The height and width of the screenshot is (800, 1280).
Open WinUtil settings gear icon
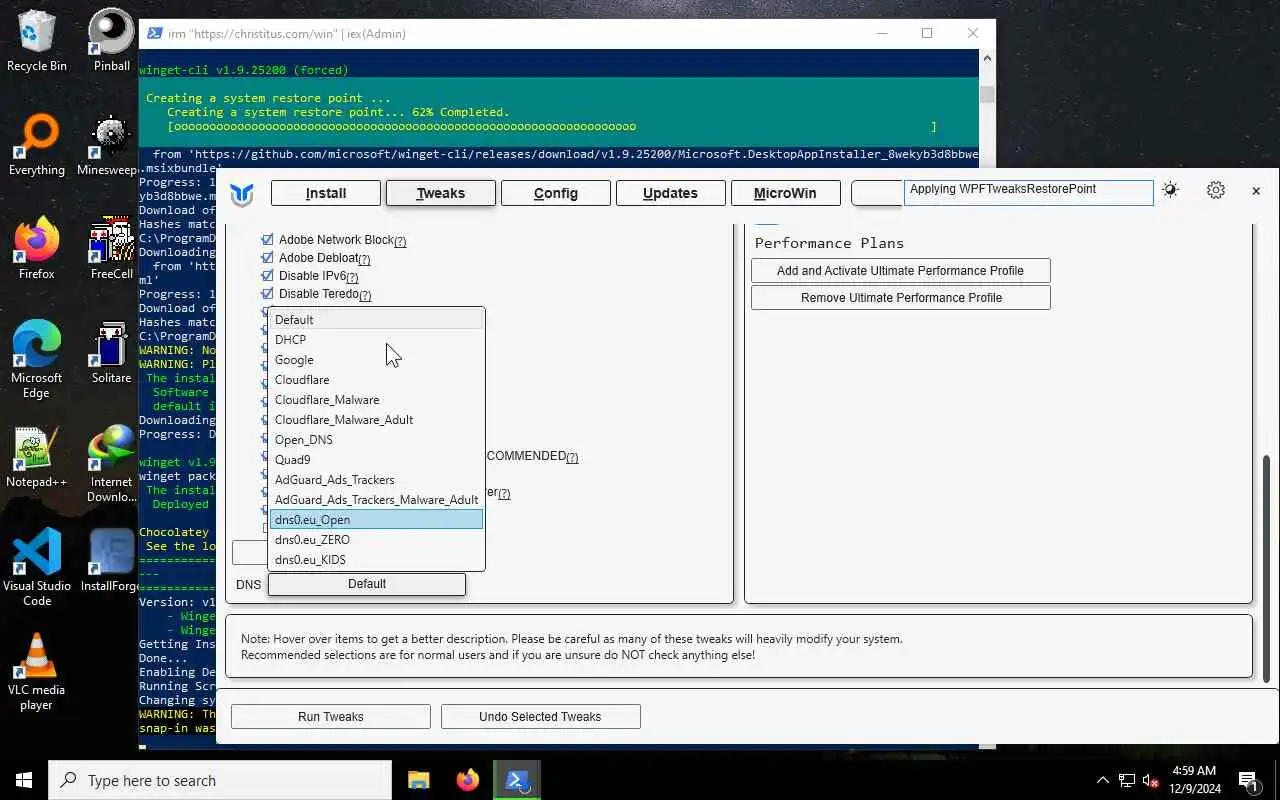[1216, 190]
